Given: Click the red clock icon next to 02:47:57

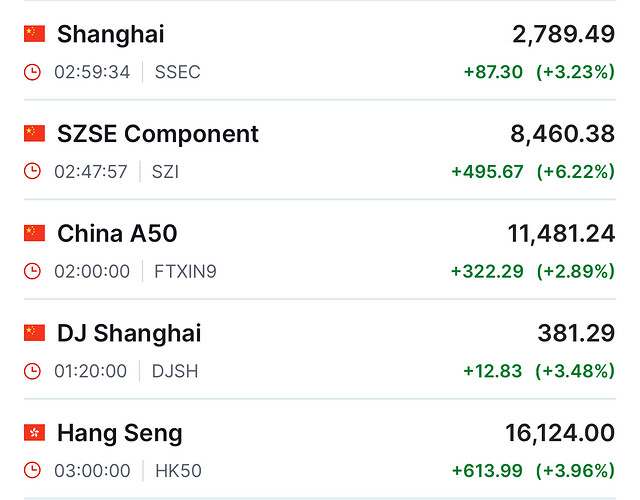Looking at the screenshot, I should click(33, 172).
